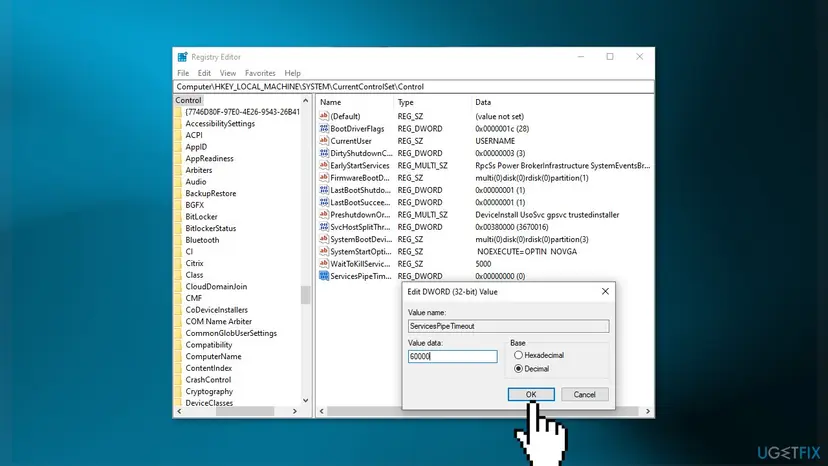Click the ACPI folder icon

(x=178, y=135)
